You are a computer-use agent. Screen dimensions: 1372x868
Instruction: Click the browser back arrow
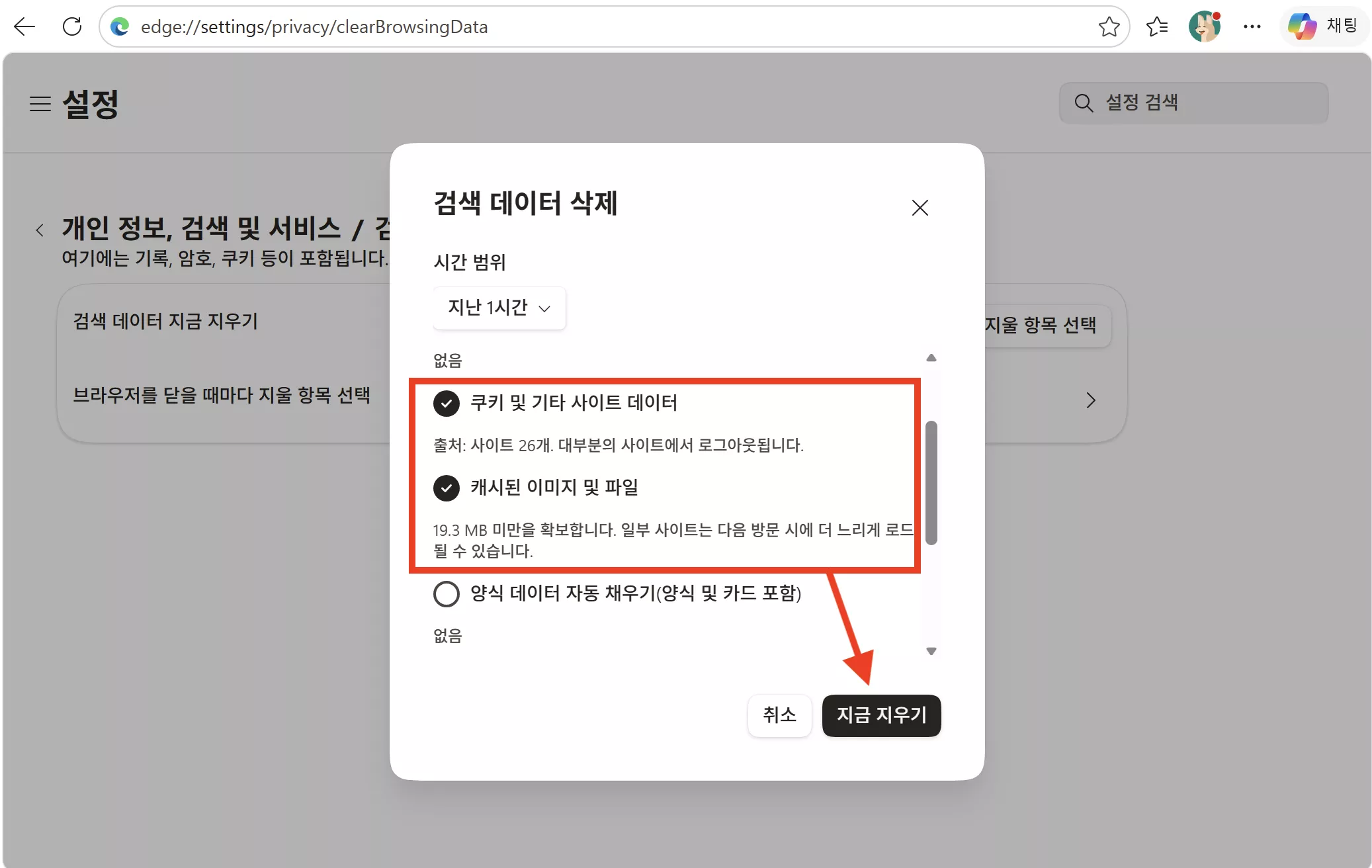click(24, 26)
